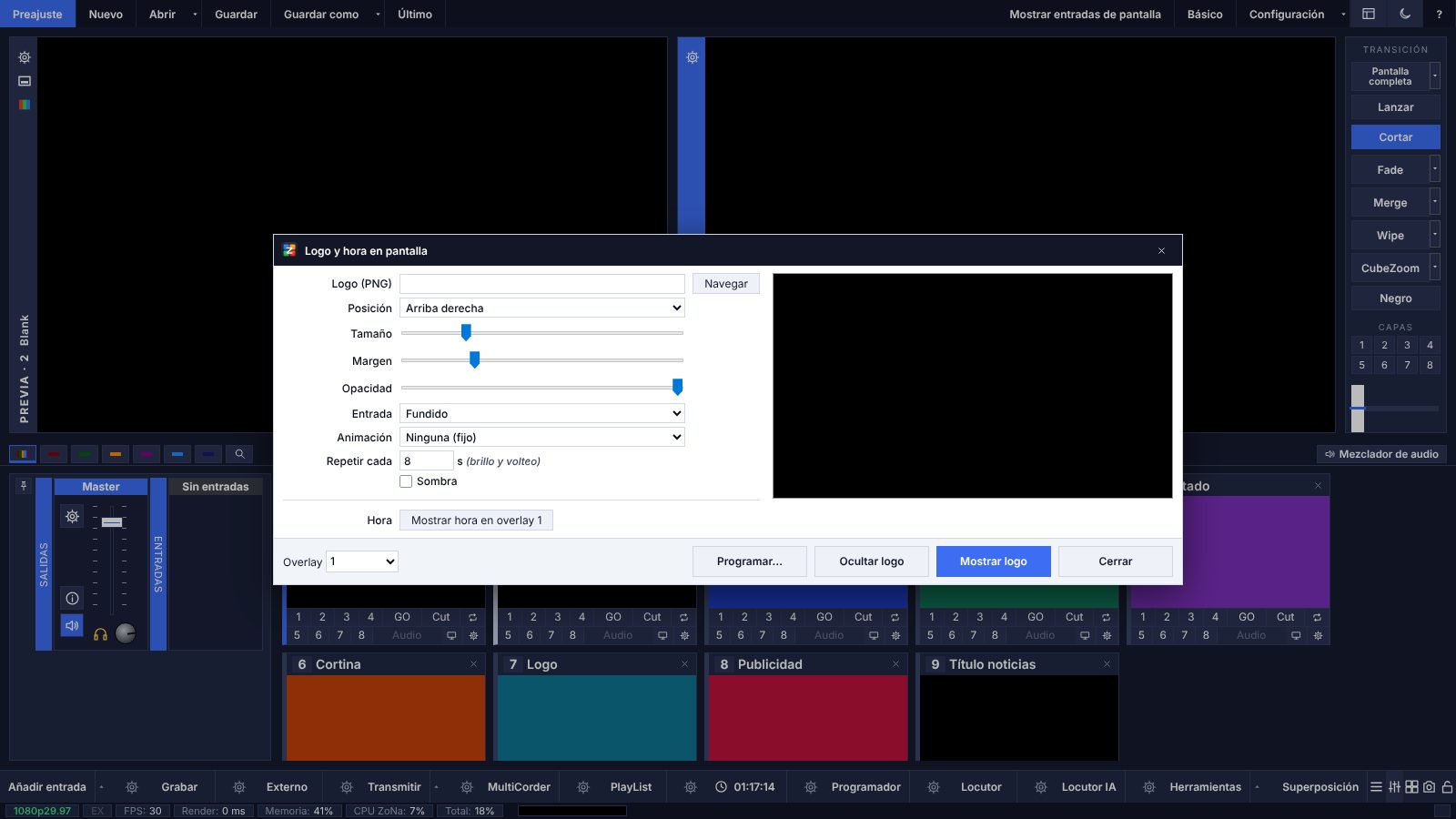Toggle overlay layer 6 in Capas
Viewport: 1456px width, 819px height.
coord(1384,365)
